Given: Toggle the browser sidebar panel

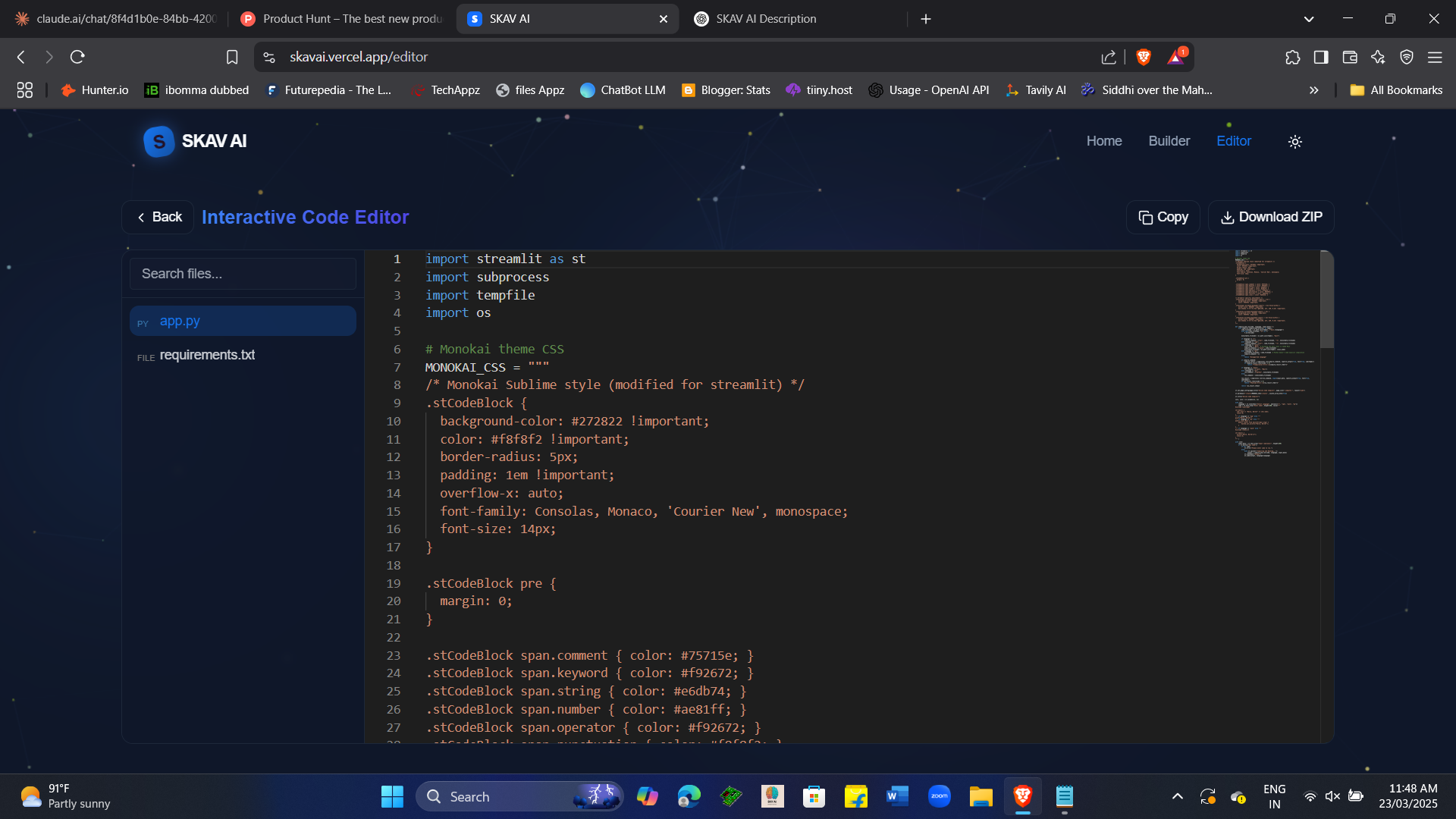Looking at the screenshot, I should (1321, 57).
